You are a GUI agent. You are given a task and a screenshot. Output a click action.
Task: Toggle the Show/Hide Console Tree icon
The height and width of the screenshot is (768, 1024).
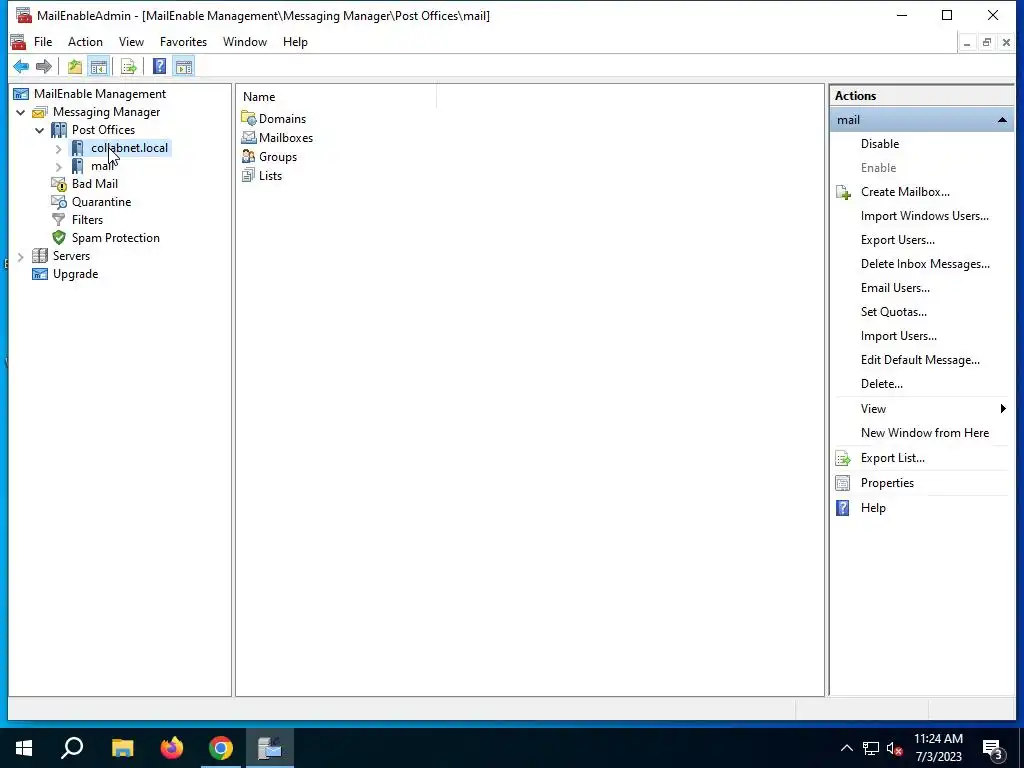[99, 66]
